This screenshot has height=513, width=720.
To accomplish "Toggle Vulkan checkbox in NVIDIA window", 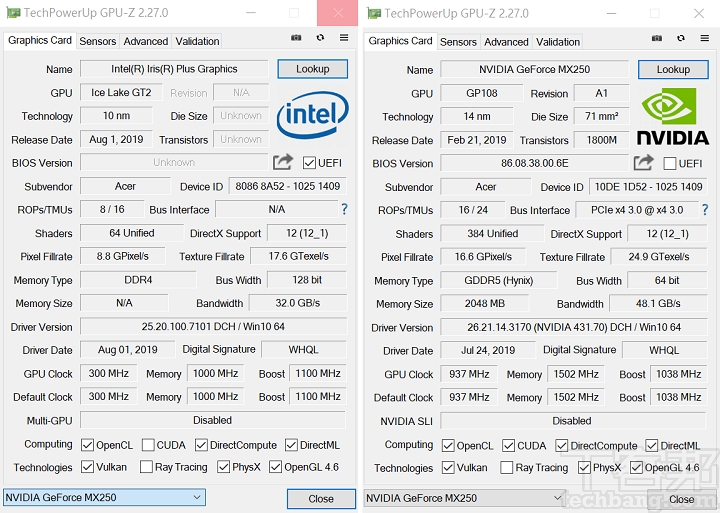I will click(x=448, y=468).
